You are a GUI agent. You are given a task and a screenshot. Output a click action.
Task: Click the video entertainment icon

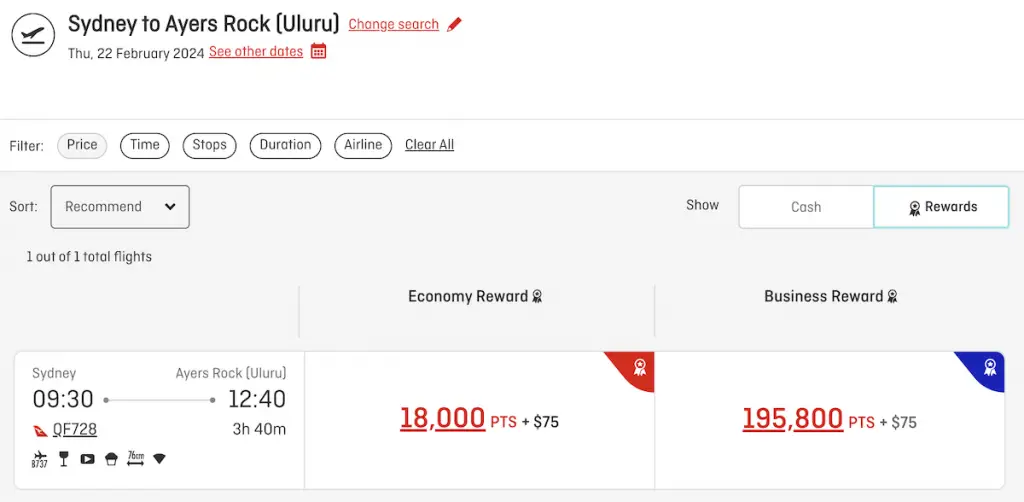(x=88, y=459)
